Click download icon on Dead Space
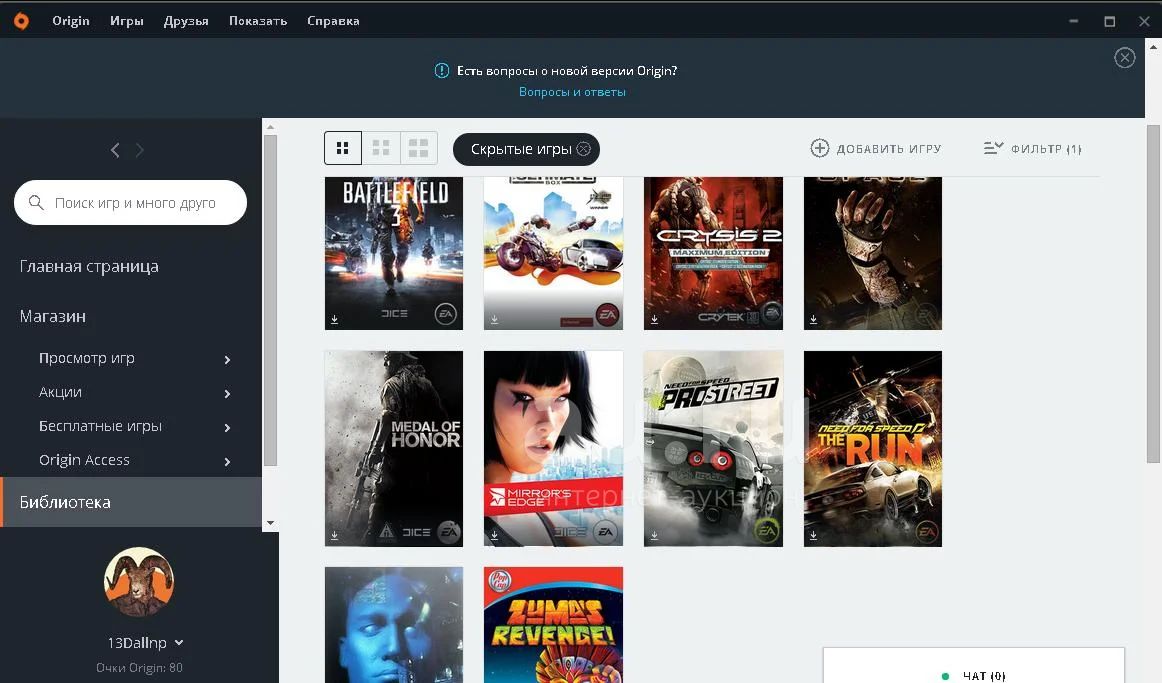This screenshot has width=1162, height=683. click(814, 319)
